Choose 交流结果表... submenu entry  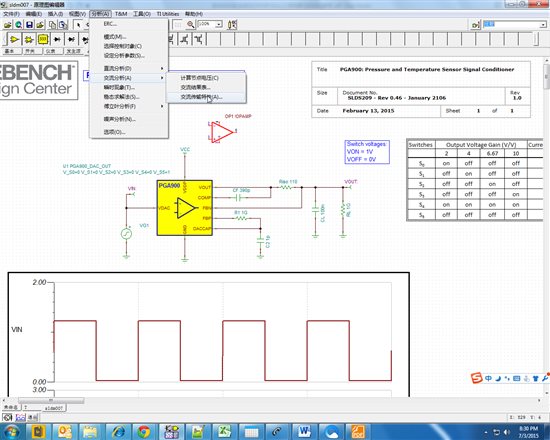click(206, 87)
